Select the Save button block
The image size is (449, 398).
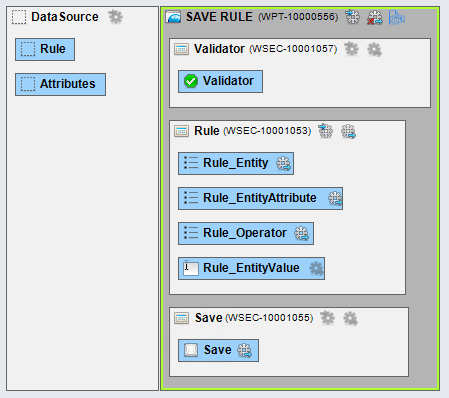point(218,350)
